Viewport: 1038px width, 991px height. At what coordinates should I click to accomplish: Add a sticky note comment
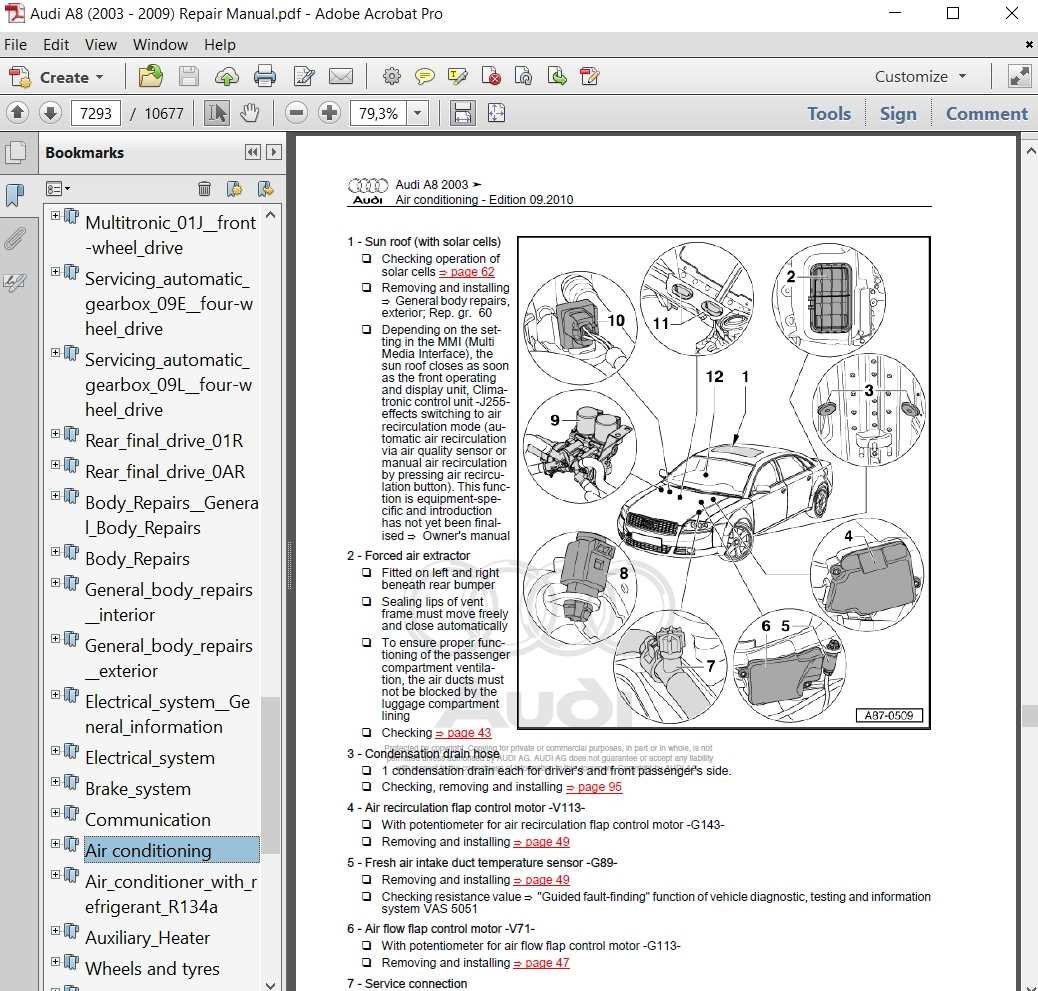[x=424, y=77]
